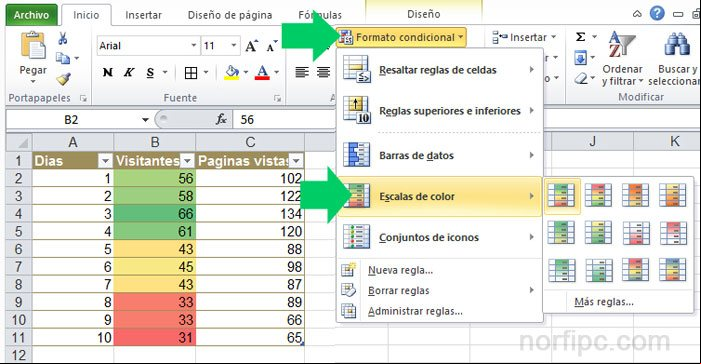
Task: Open the fill color dropdown arrow
Action: (246, 72)
